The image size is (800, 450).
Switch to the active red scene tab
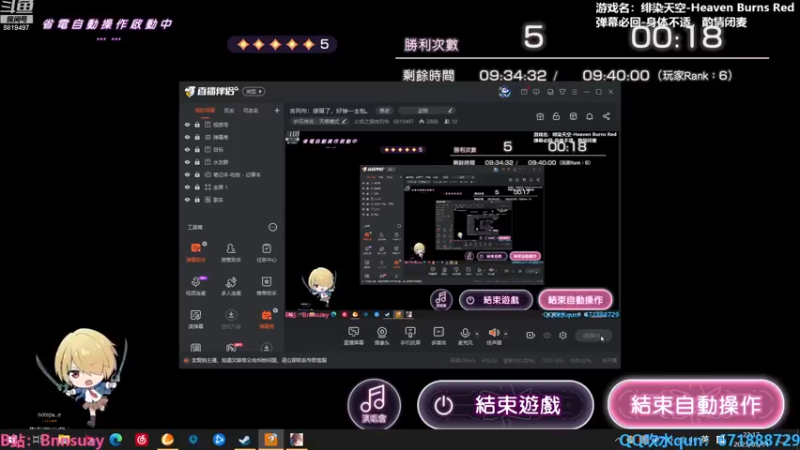point(205,110)
